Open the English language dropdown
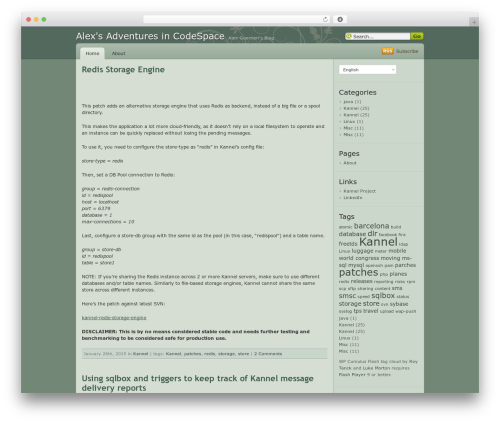Image resolution: width=500 pixels, height=423 pixels. [367, 70]
